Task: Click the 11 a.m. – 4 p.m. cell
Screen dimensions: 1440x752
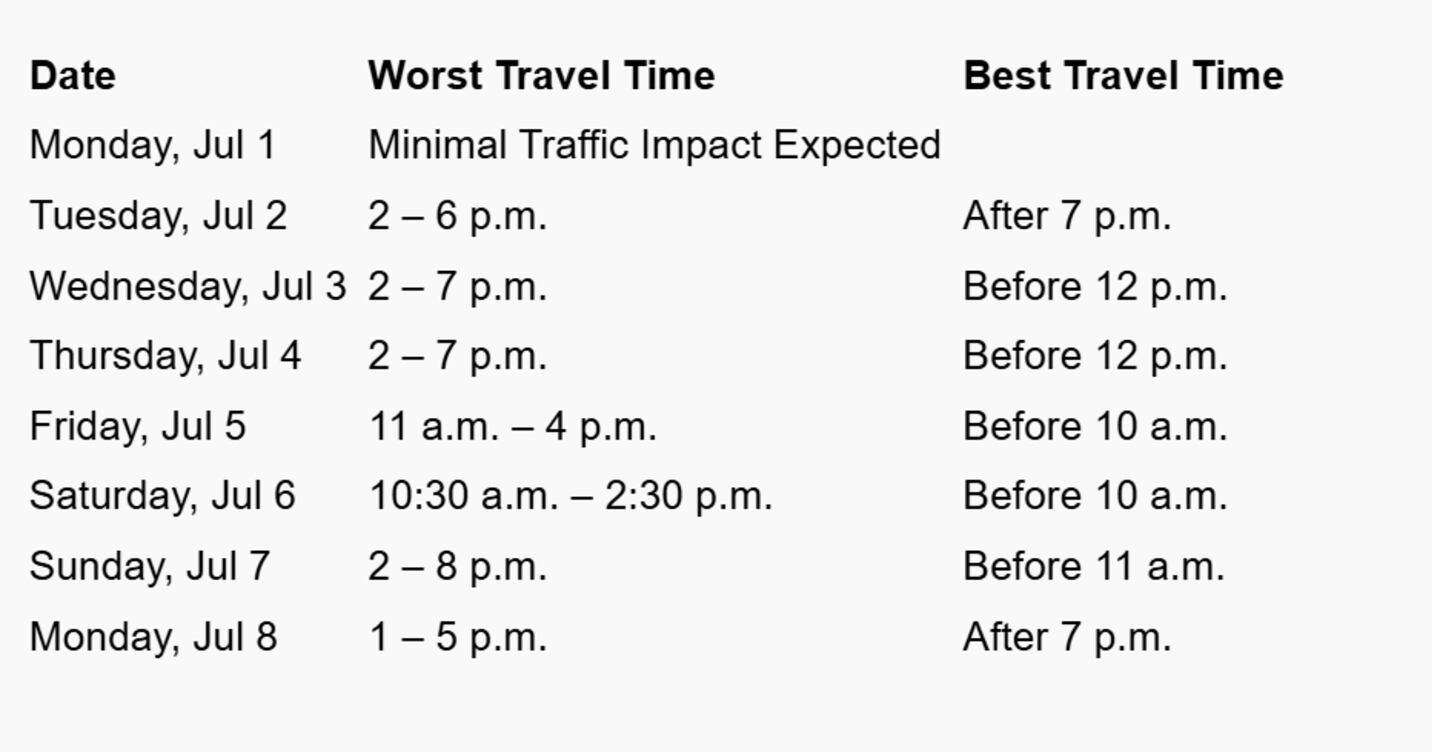Action: (512, 426)
